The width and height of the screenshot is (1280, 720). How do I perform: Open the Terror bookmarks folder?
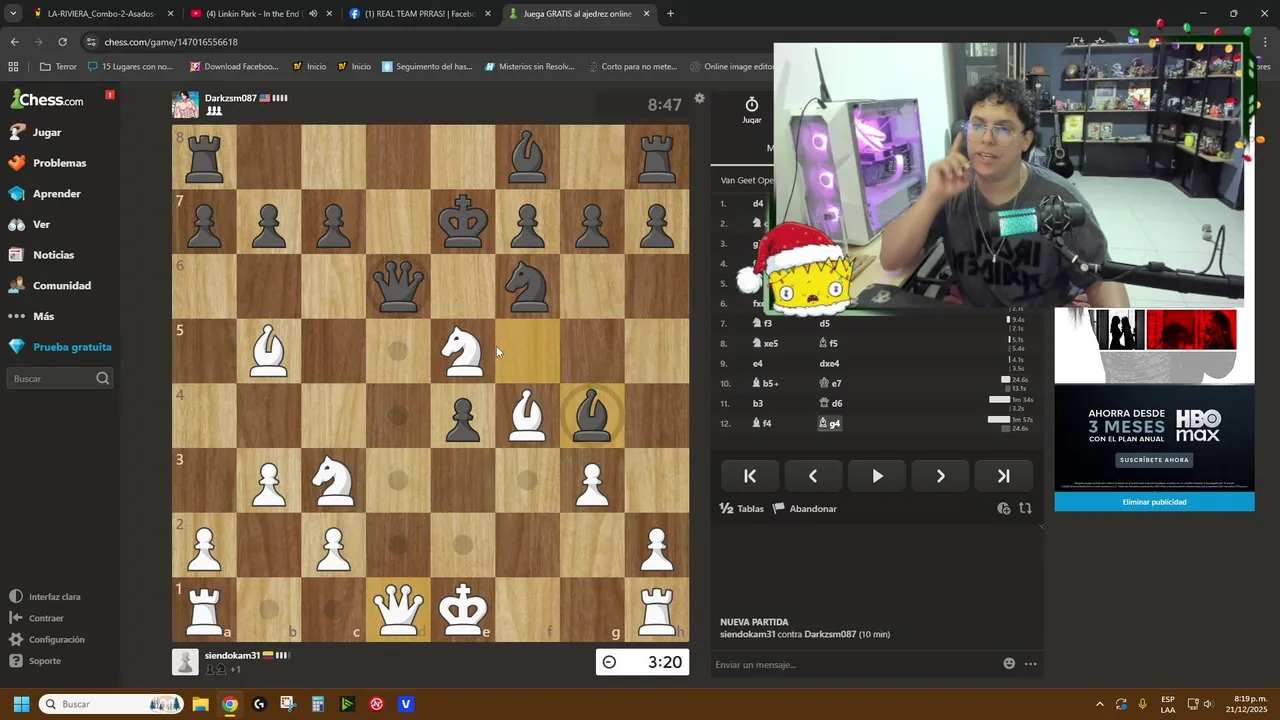[58, 67]
